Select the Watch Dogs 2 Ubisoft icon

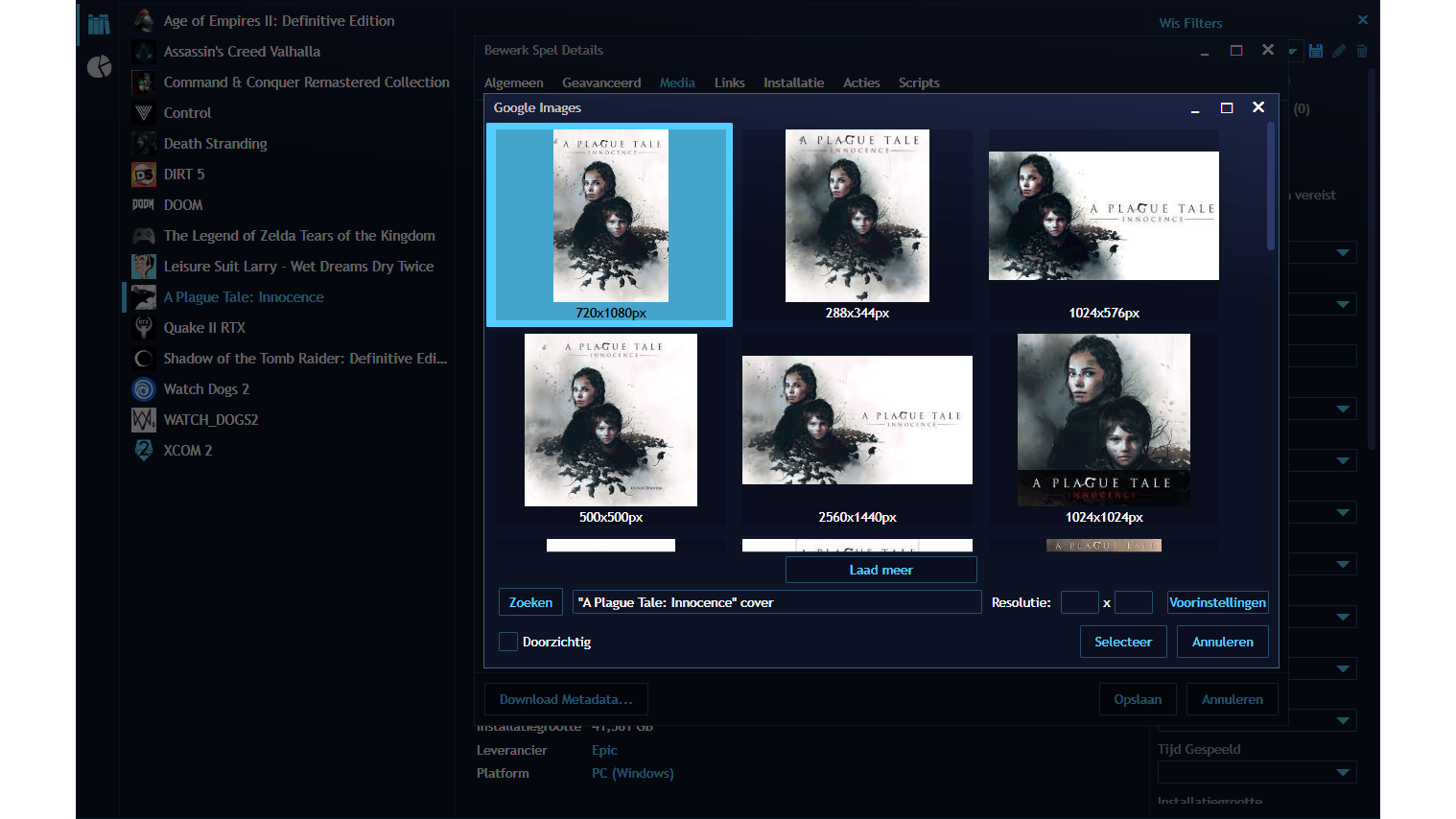(x=144, y=388)
